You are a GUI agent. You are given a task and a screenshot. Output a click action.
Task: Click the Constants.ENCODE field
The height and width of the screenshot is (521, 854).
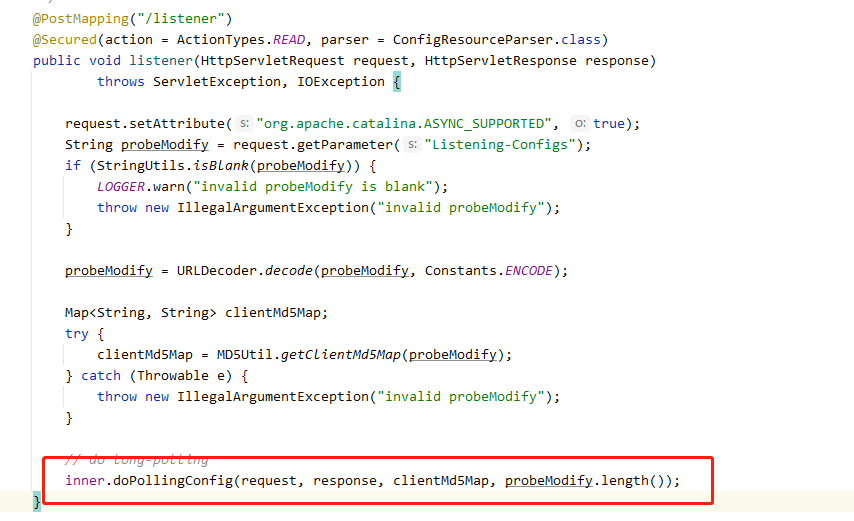(489, 271)
